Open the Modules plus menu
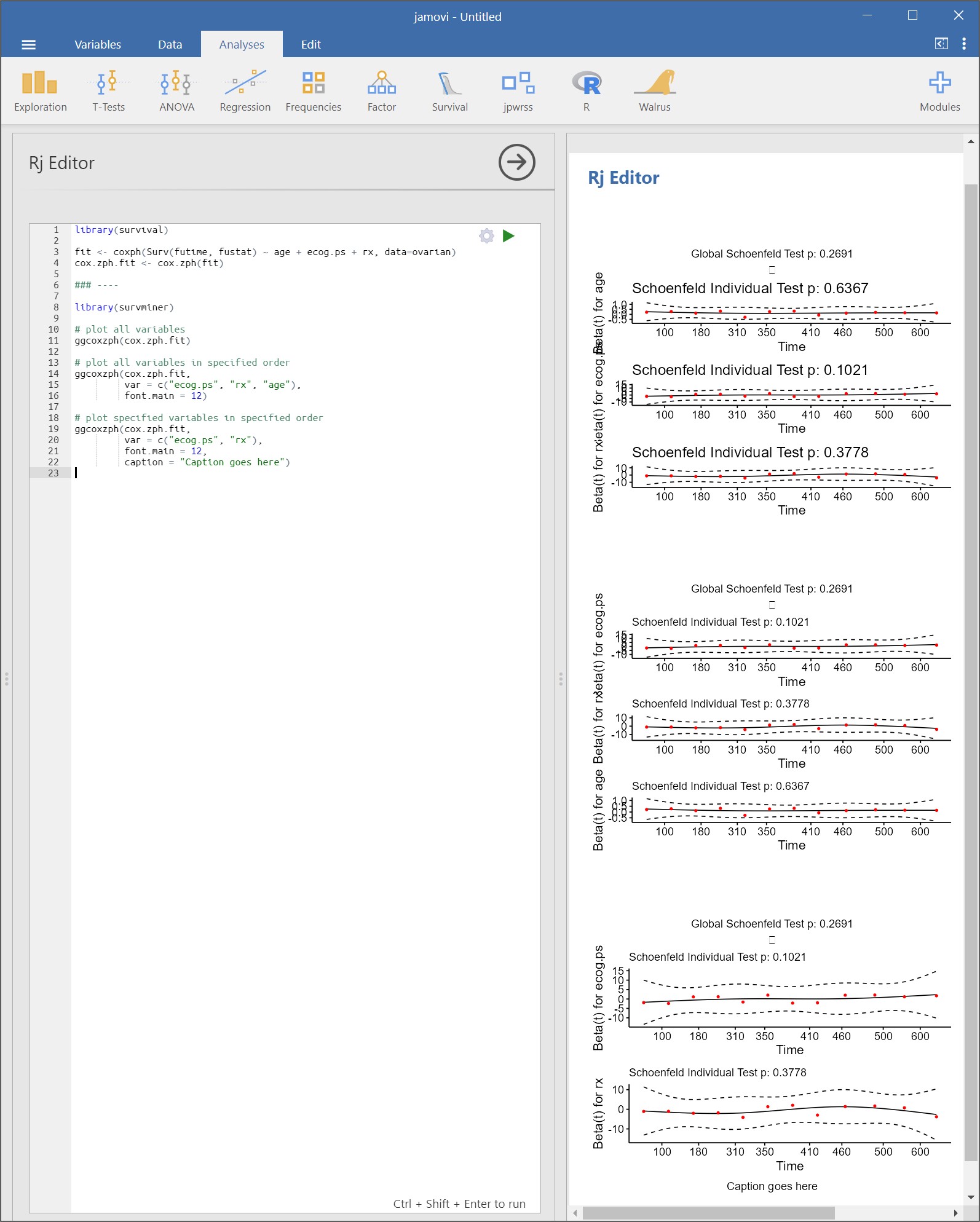The image size is (980, 1222). pyautogui.click(x=939, y=90)
